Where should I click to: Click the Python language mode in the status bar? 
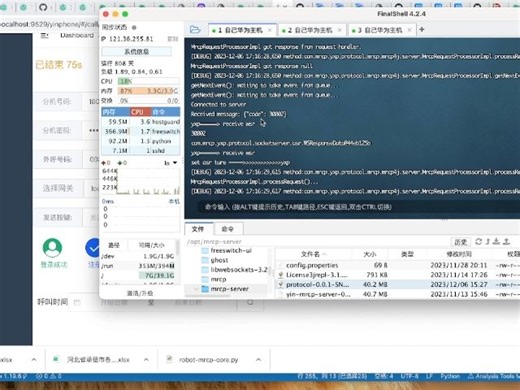click(x=450, y=376)
